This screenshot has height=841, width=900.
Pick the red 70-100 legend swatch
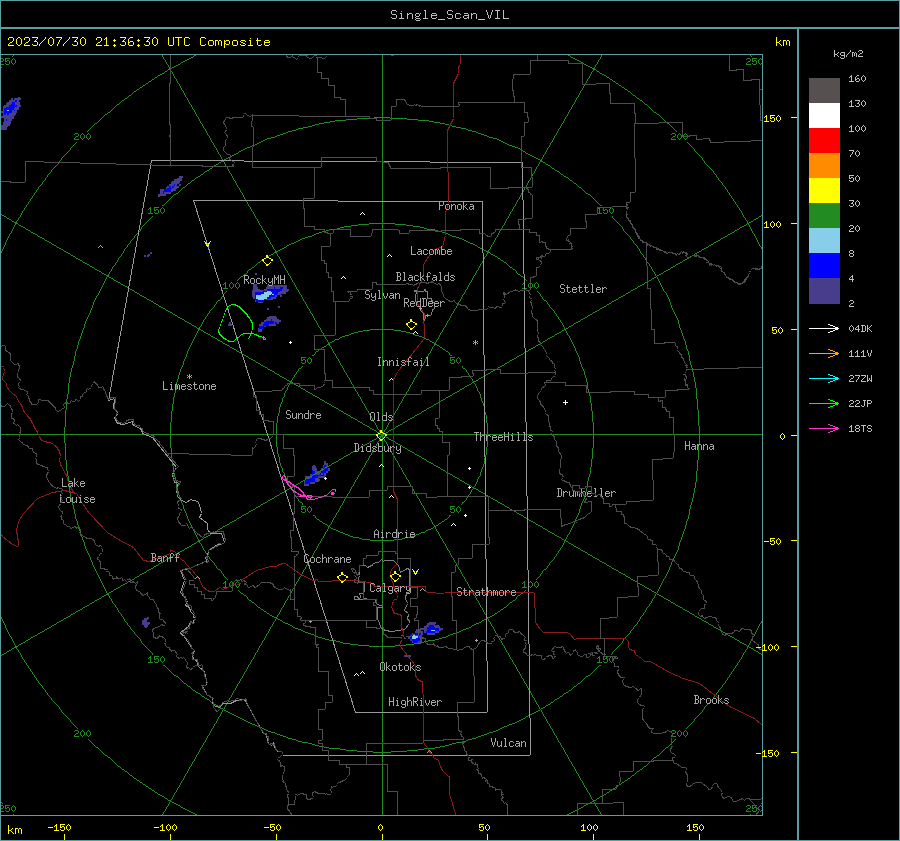click(824, 141)
